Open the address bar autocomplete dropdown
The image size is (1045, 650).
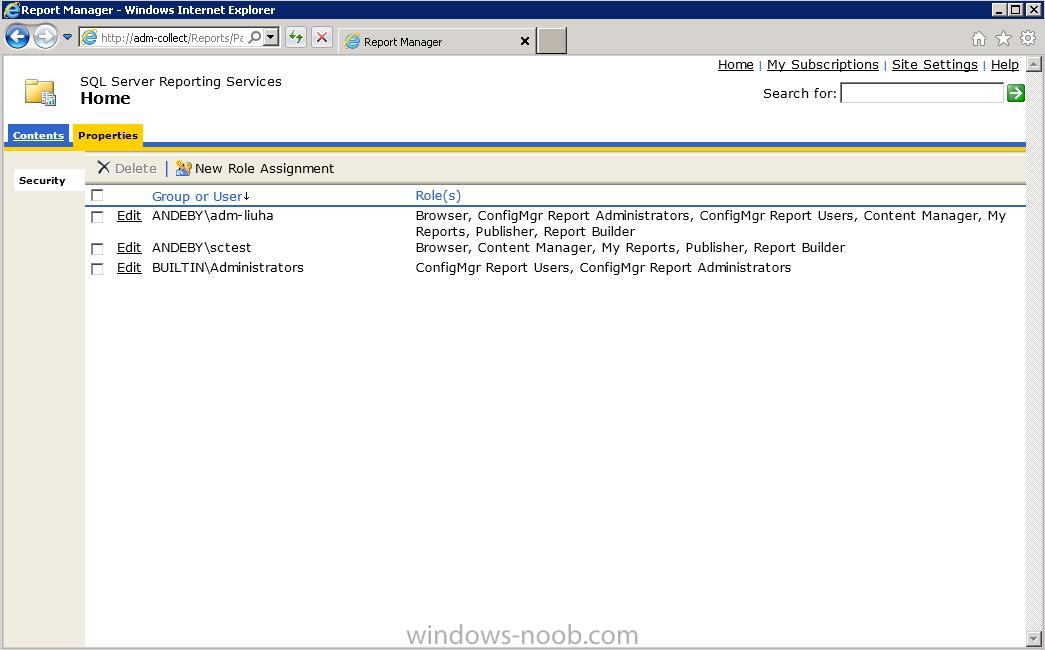[x=271, y=37]
